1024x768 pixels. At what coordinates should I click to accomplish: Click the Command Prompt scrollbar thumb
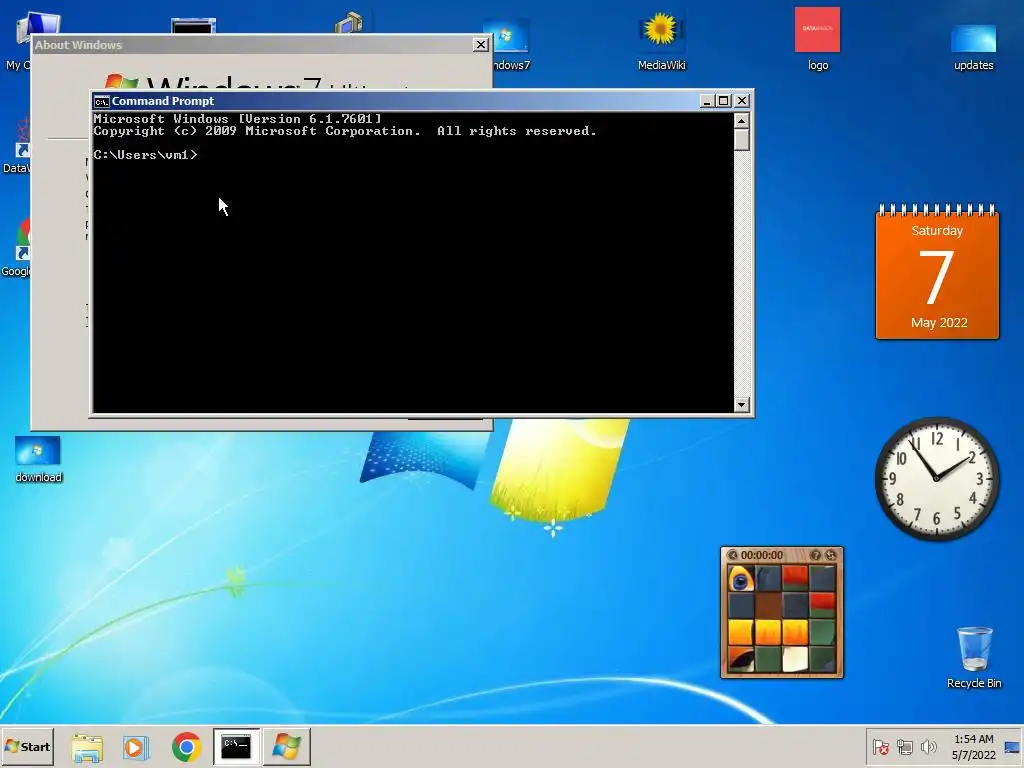pyautogui.click(x=741, y=140)
